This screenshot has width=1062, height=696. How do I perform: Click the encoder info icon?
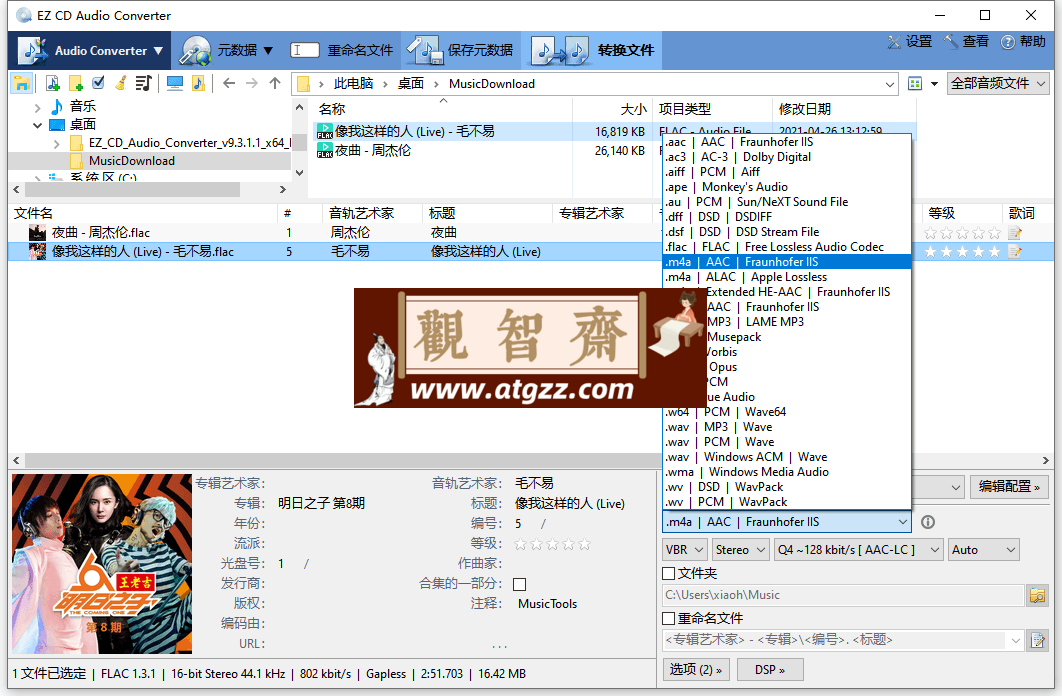[928, 522]
